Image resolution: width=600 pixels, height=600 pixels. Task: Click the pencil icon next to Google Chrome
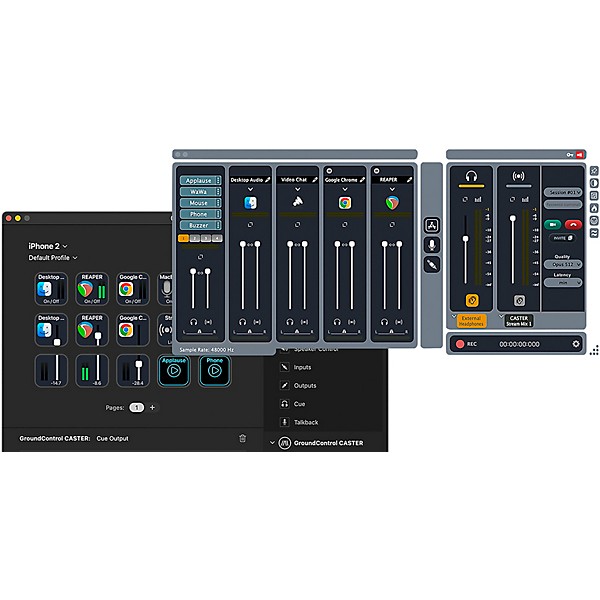tap(362, 179)
